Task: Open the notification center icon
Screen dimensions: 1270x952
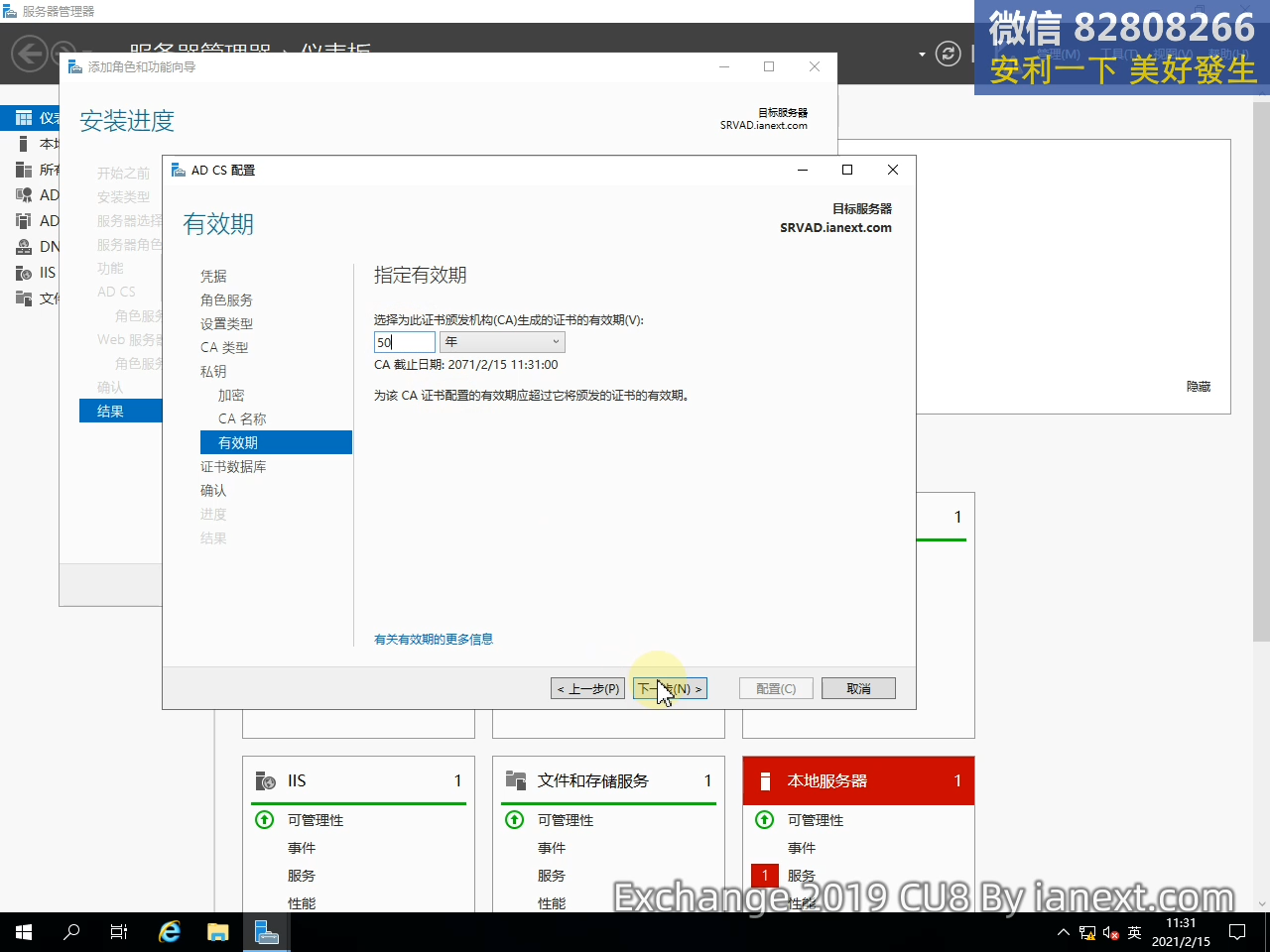Action: tap(1237, 932)
